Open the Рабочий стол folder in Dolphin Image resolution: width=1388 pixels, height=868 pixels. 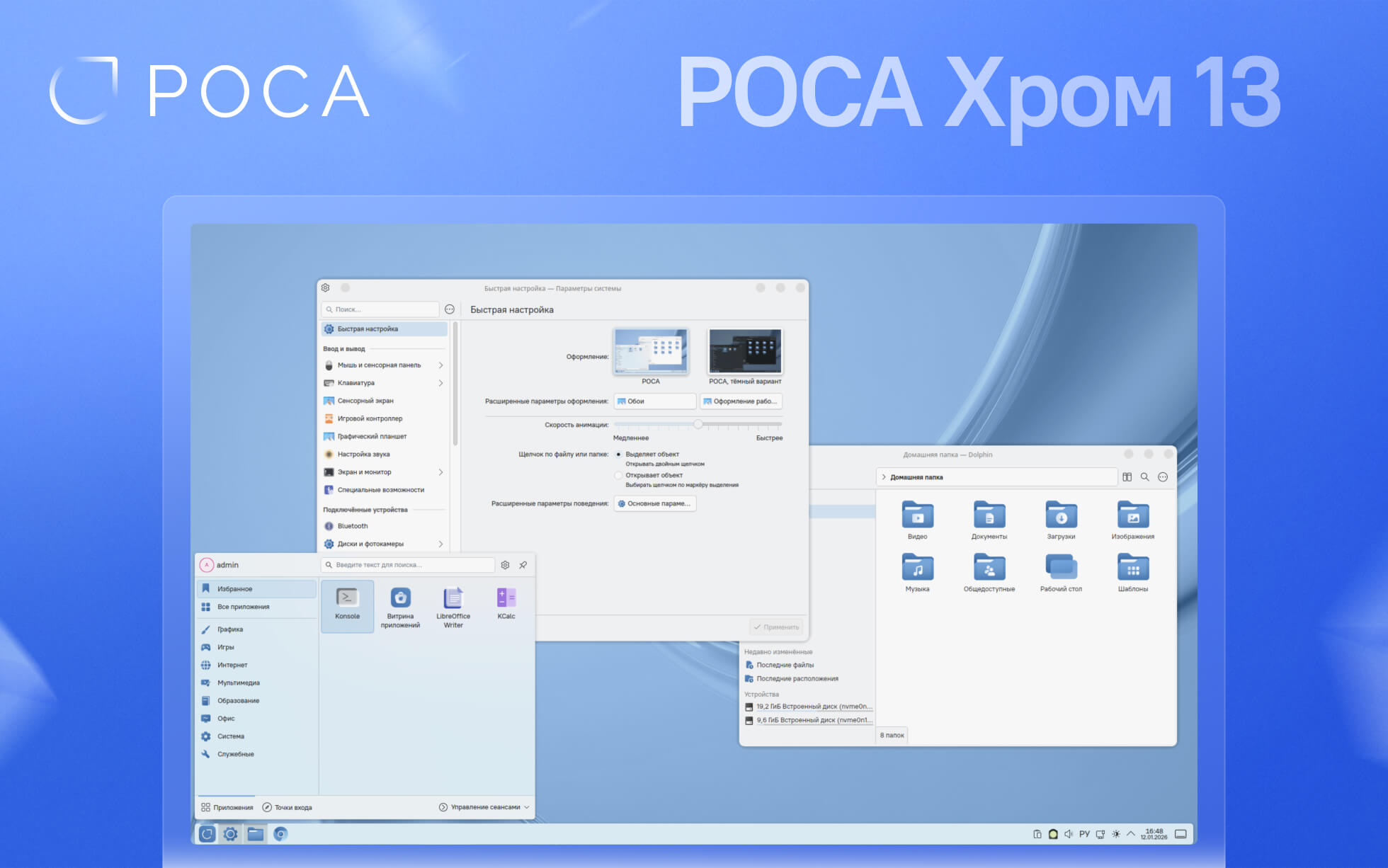[x=1061, y=573]
